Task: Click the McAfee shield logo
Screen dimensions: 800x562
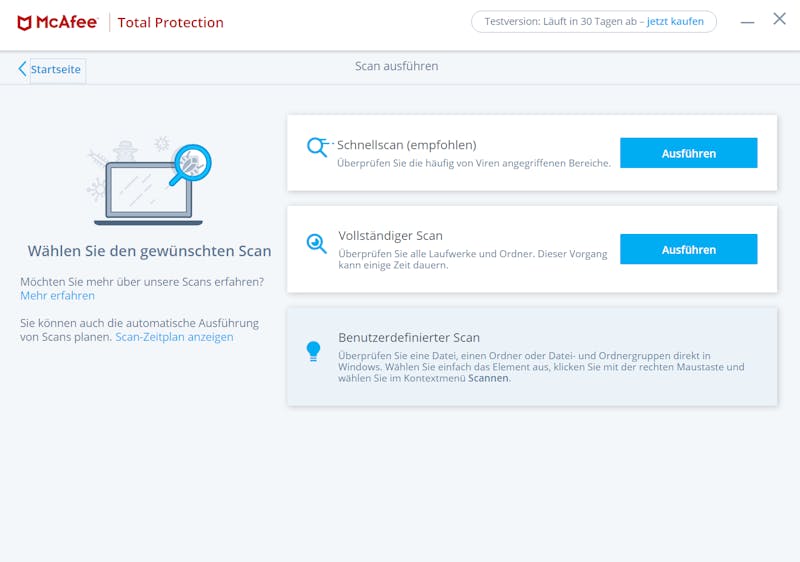Action: tap(24, 22)
